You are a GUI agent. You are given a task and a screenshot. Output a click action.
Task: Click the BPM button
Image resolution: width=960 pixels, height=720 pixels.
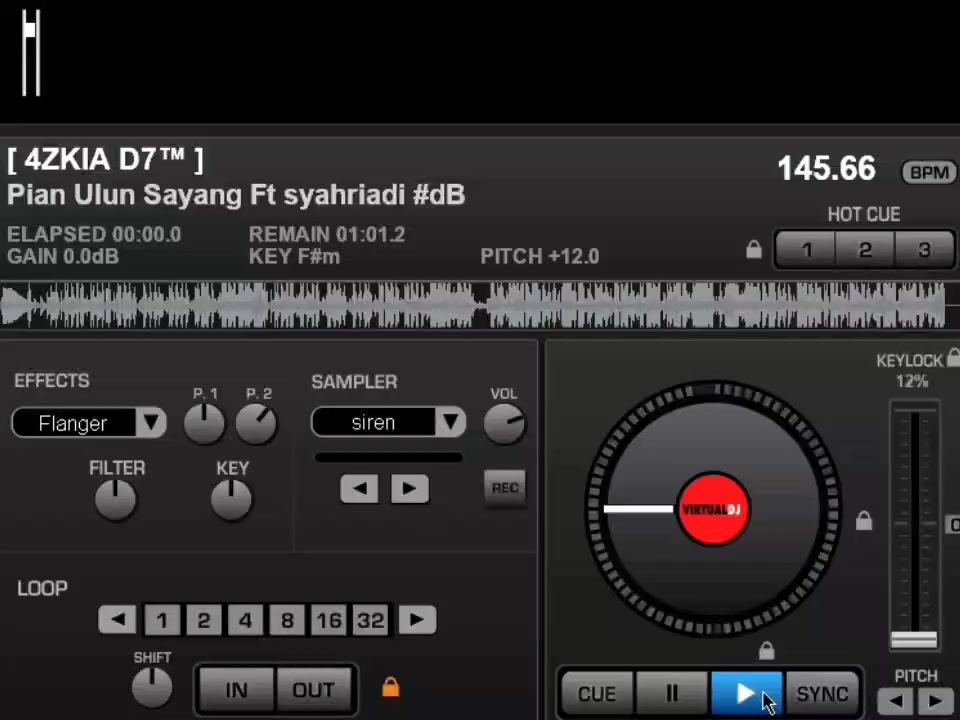pos(929,172)
